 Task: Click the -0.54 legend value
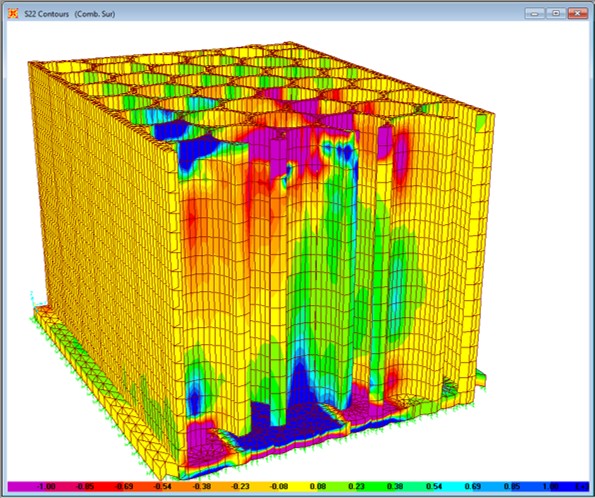163,486
